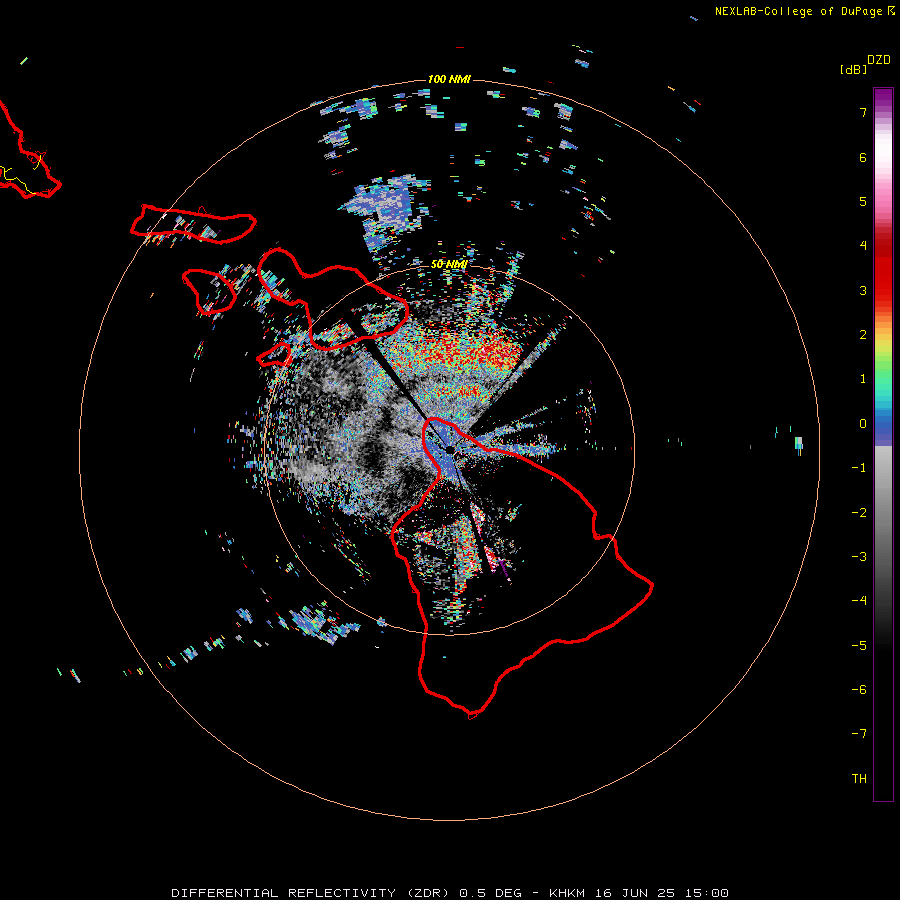The width and height of the screenshot is (900, 900).
Task: Click the 1 value on the color scale
Action: [863, 379]
